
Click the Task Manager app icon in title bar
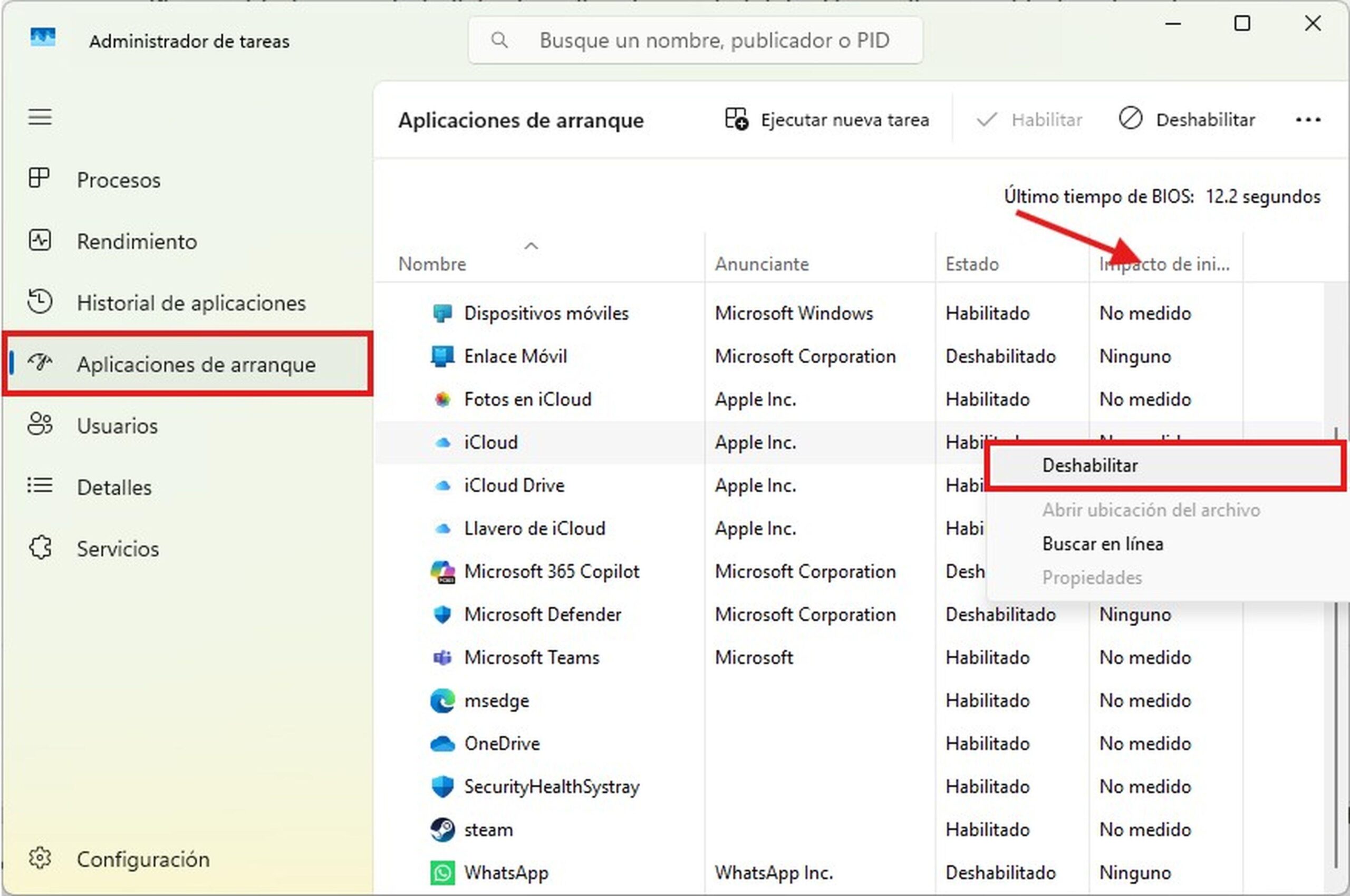click(43, 38)
